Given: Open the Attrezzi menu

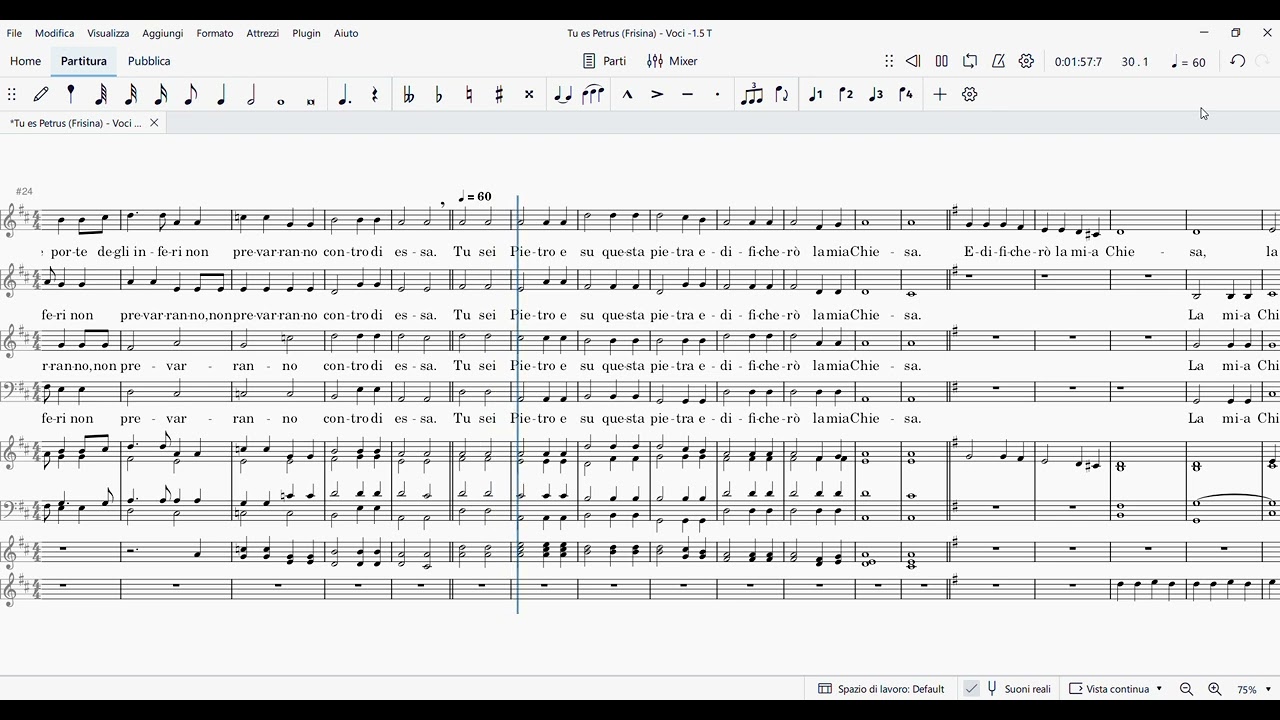Looking at the screenshot, I should pos(263,33).
